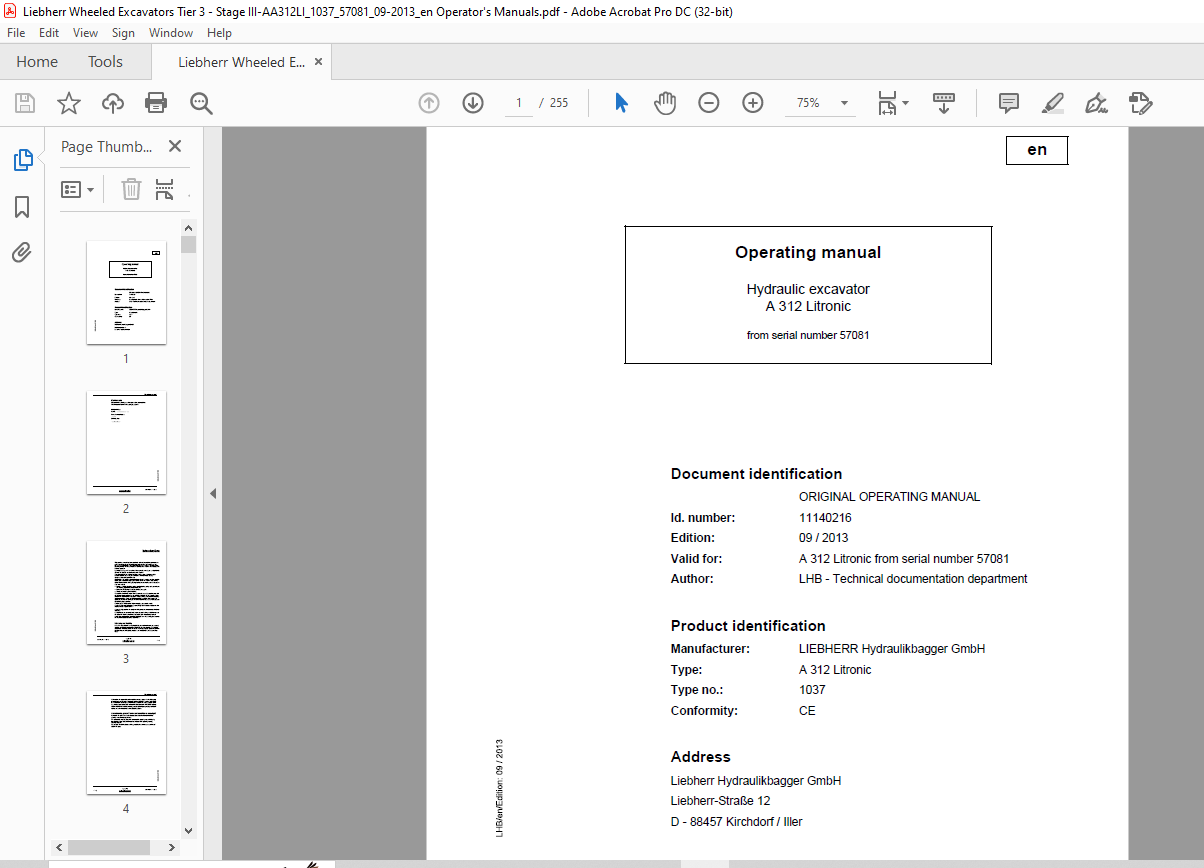This screenshot has width=1204, height=868.
Task: Switch to the Home tab
Action: coord(37,62)
